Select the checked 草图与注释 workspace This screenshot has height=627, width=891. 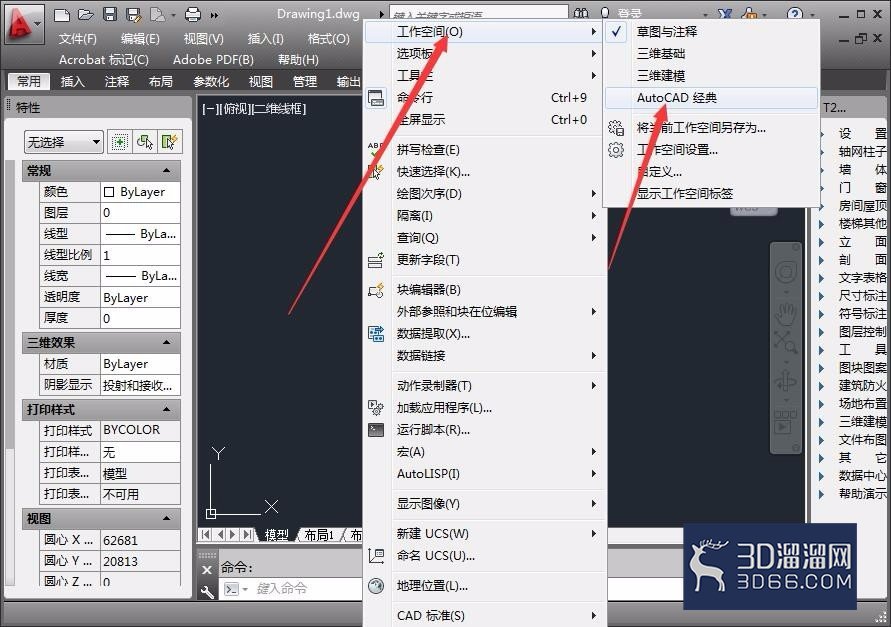pos(711,32)
